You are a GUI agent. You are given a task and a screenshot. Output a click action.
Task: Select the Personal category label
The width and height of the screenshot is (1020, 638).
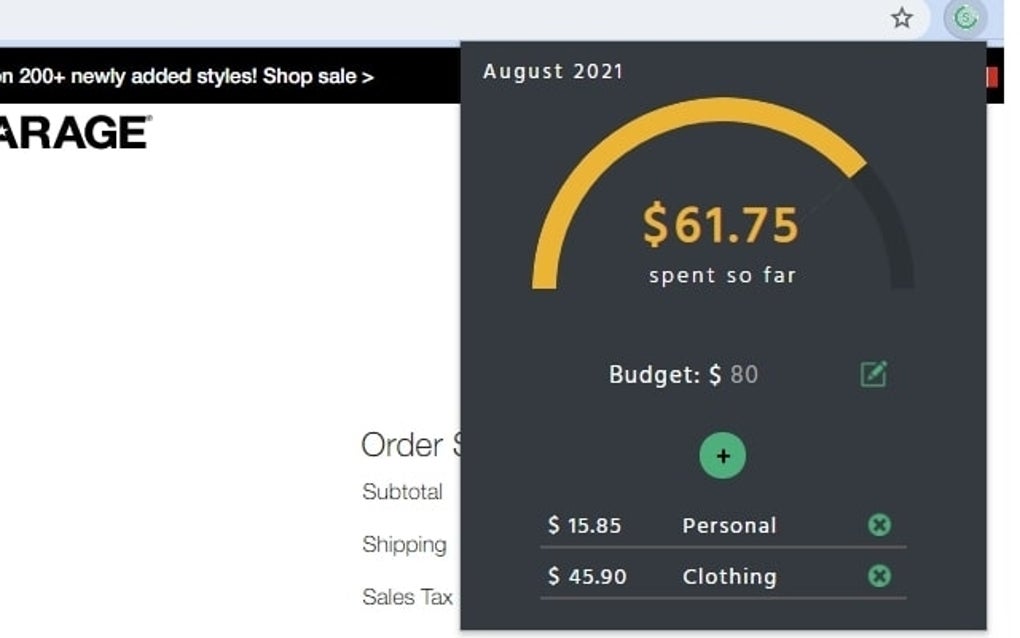pos(730,524)
